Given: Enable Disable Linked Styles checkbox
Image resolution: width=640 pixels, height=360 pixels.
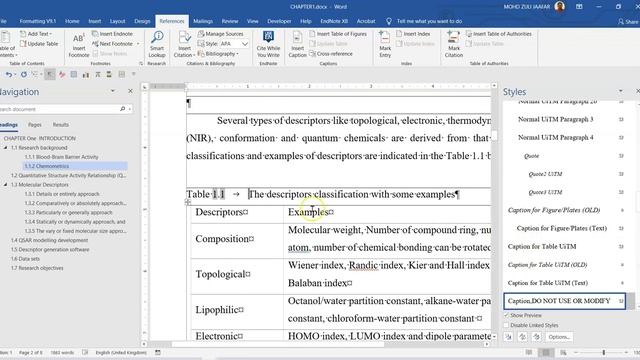Looking at the screenshot, I should coord(506,325).
